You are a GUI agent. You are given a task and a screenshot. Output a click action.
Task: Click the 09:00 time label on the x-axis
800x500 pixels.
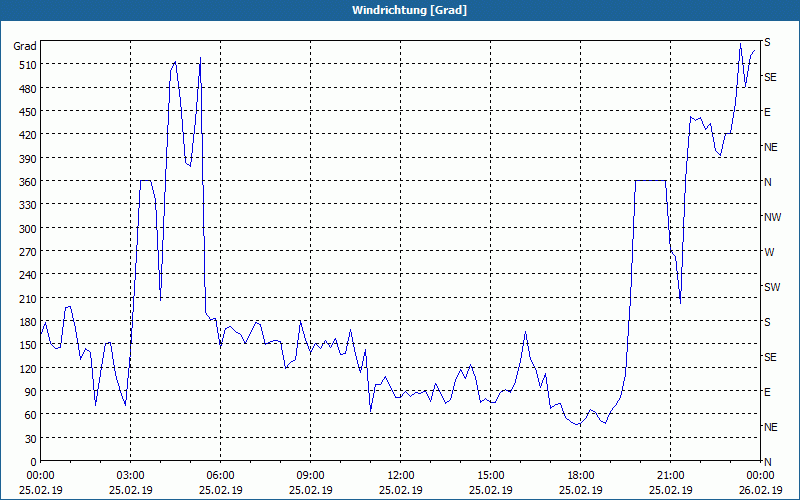[x=311, y=476]
